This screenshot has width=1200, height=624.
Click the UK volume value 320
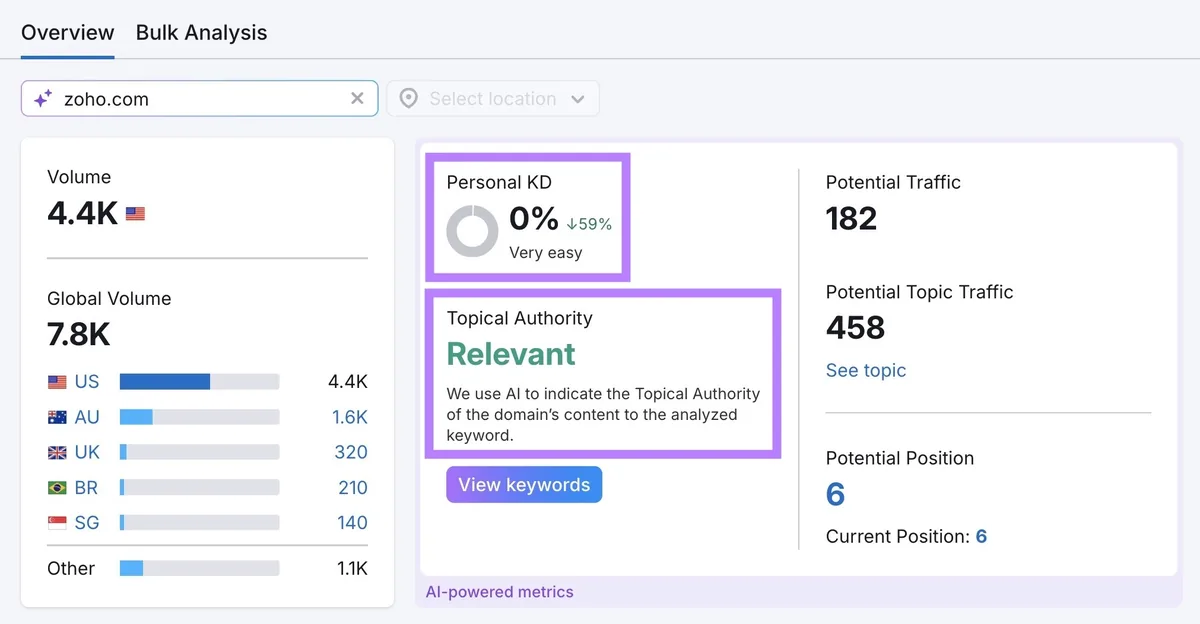click(351, 452)
